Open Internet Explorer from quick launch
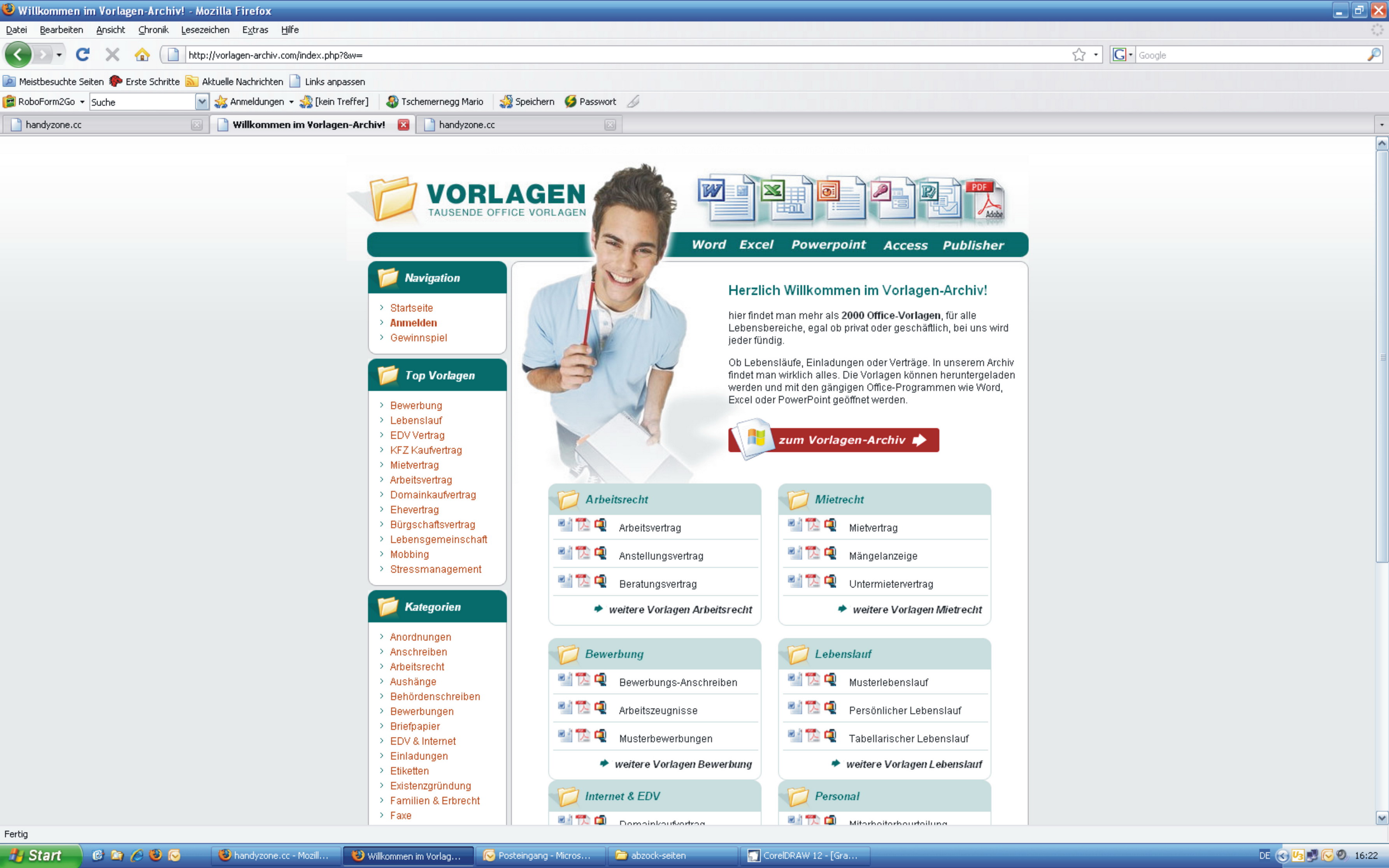Screen dimensions: 1389x868 point(137,856)
